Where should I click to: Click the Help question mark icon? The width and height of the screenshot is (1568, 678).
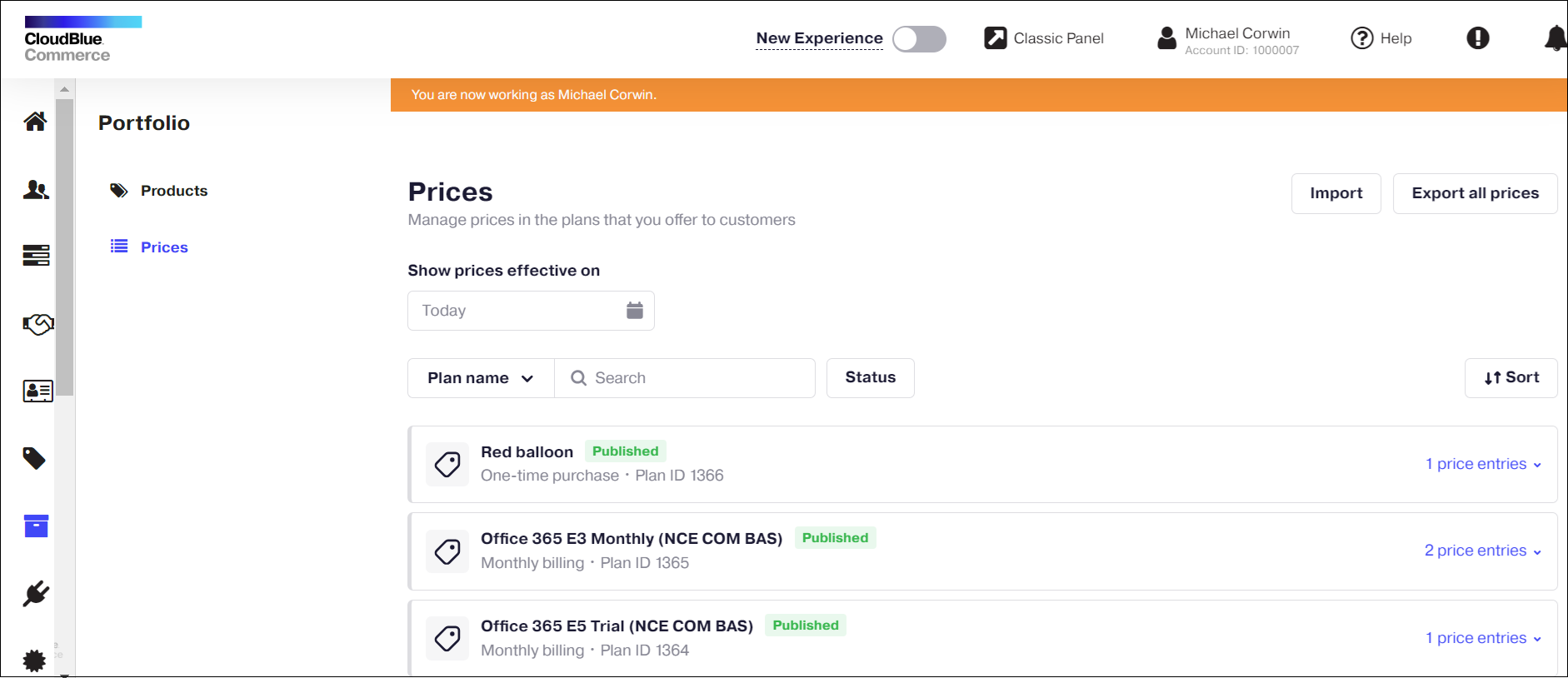click(1362, 38)
